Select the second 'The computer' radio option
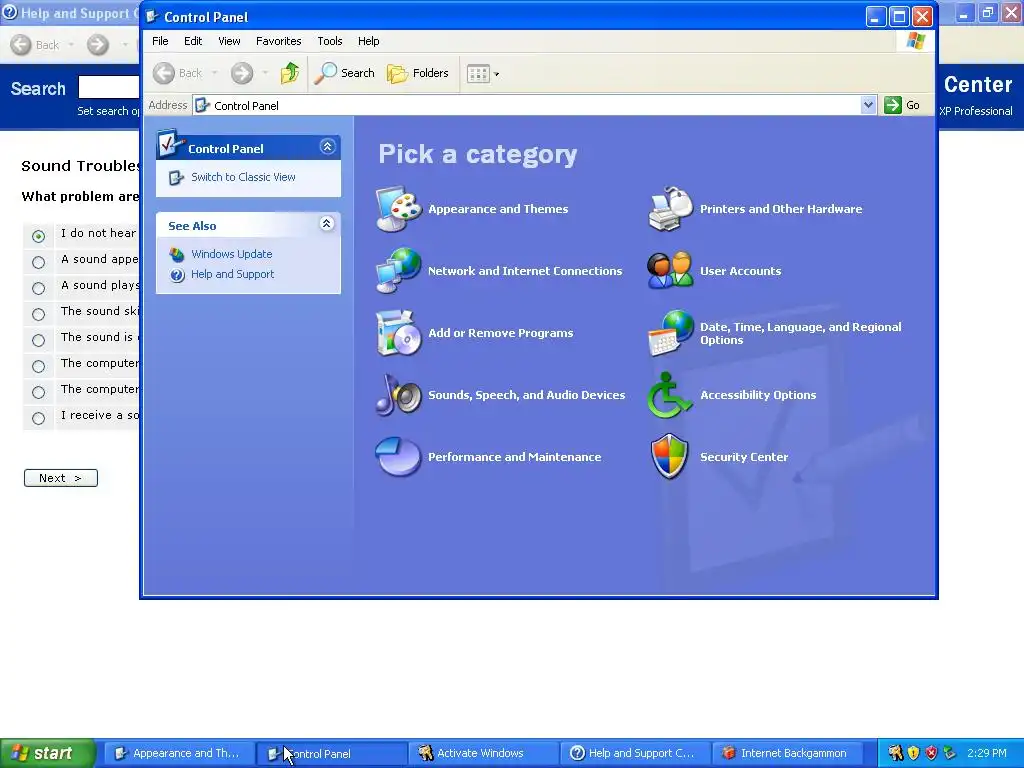The width and height of the screenshot is (1024, 768). (39, 392)
